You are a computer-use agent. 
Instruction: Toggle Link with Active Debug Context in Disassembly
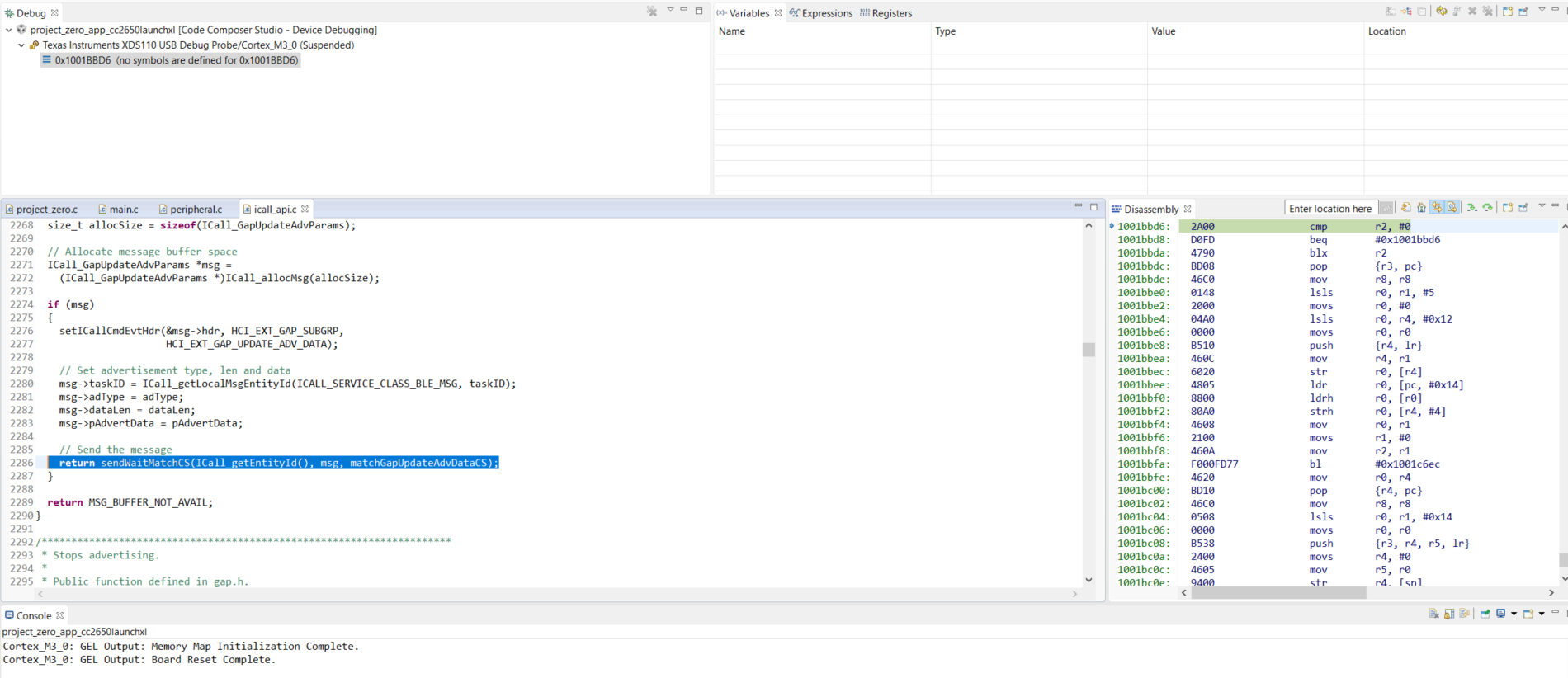tap(1437, 208)
